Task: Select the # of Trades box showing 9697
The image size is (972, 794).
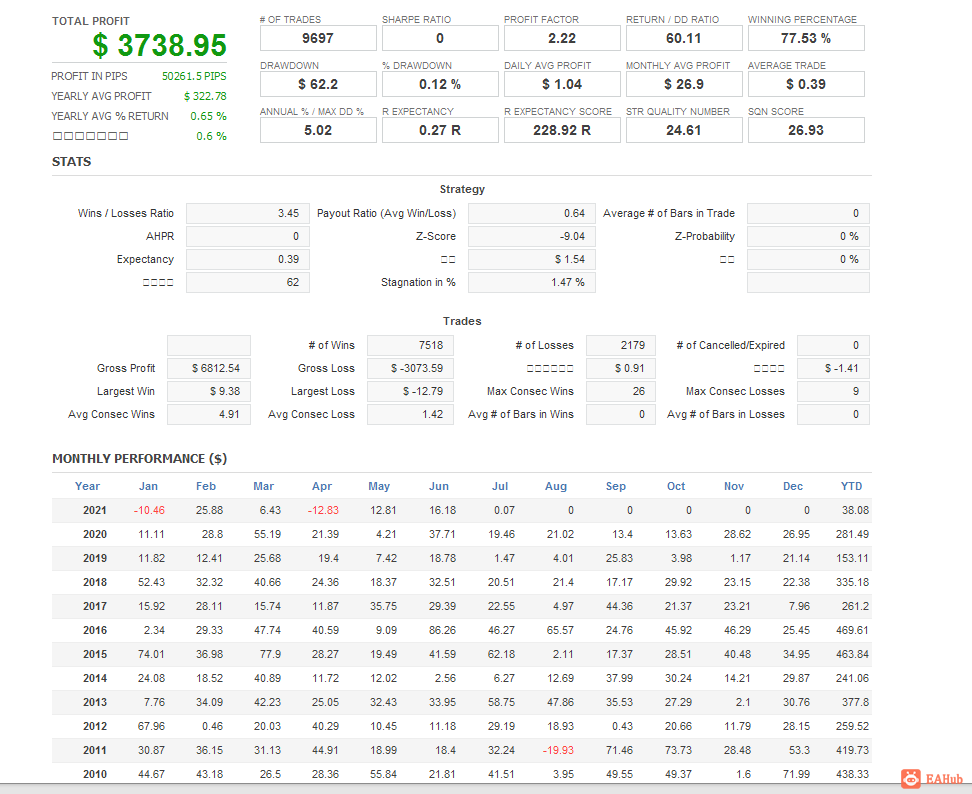Action: (318, 38)
